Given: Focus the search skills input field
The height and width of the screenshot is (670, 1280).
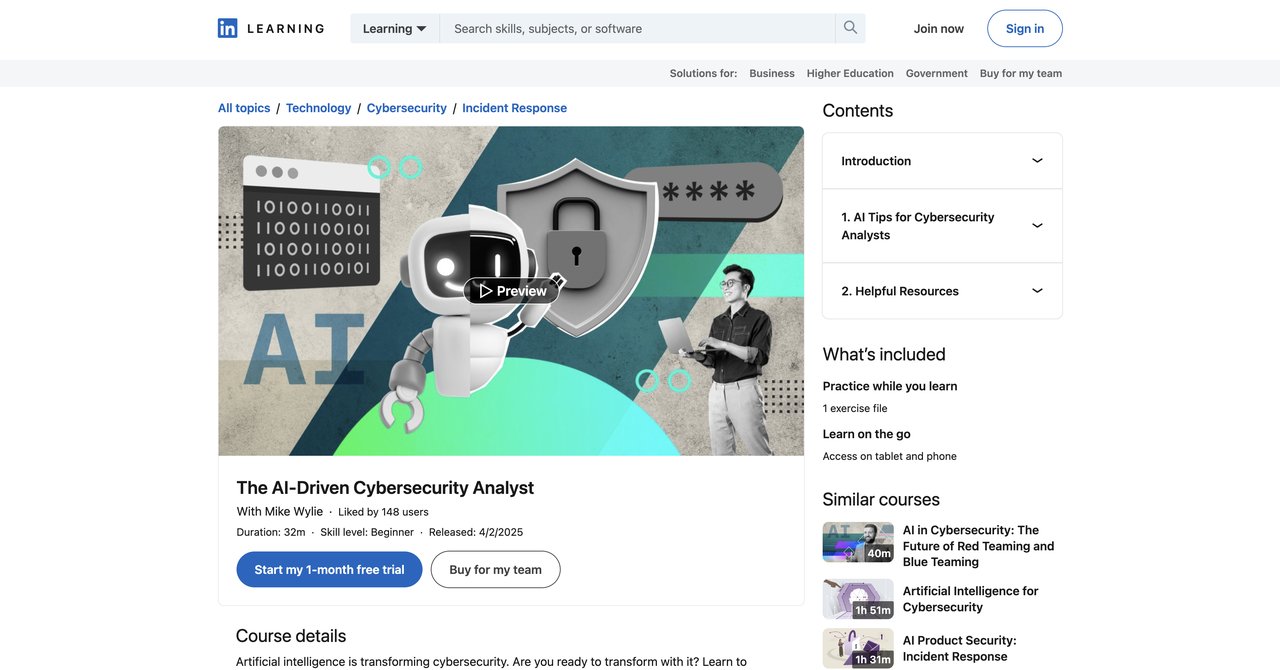Looking at the screenshot, I should tap(637, 28).
